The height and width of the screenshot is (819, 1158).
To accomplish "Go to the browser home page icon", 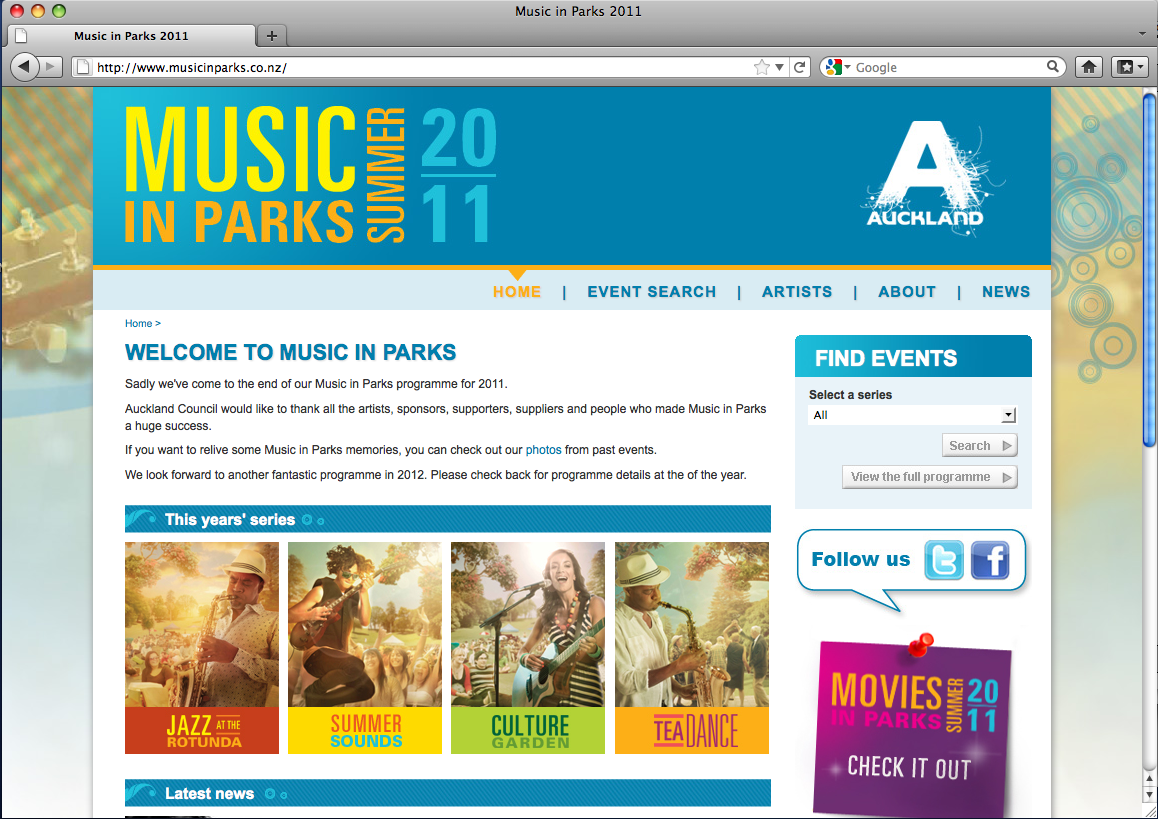I will click(x=1089, y=67).
